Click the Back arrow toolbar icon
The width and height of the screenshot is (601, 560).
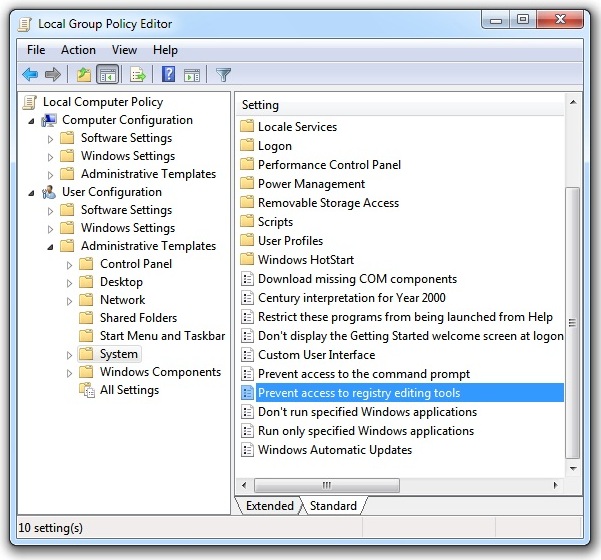point(30,75)
